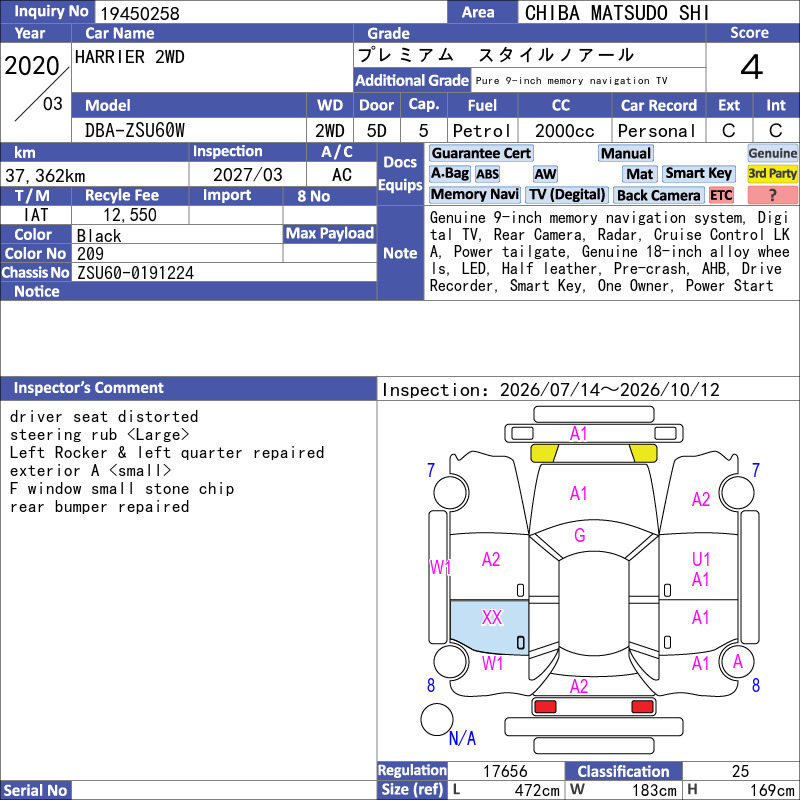Click the left yellow headlight on diagram

click(544, 453)
